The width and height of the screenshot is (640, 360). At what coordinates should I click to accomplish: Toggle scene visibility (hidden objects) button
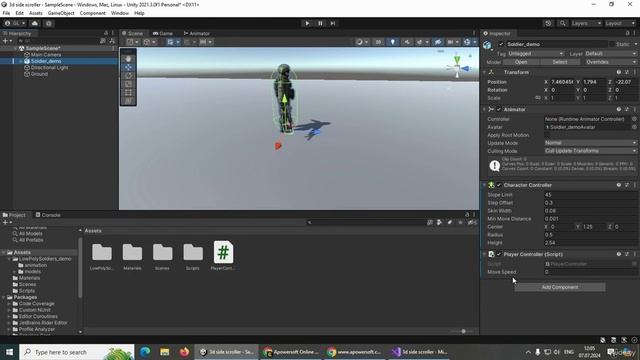(x=438, y=42)
